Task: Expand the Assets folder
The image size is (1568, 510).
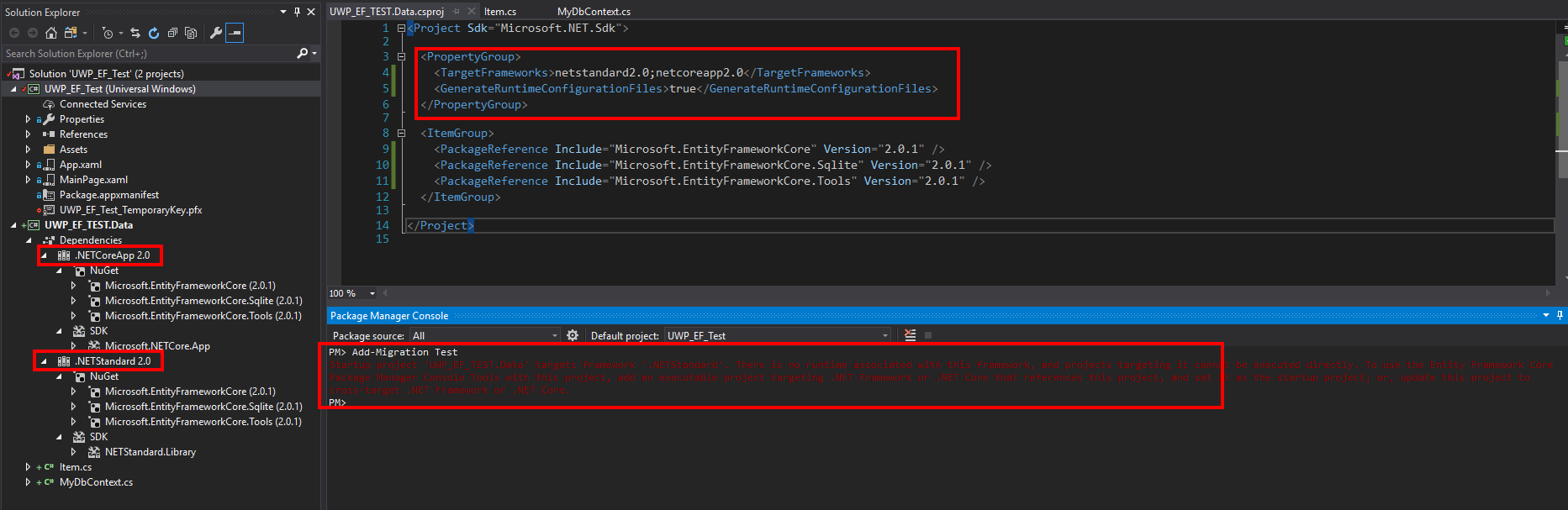Action: [28, 150]
